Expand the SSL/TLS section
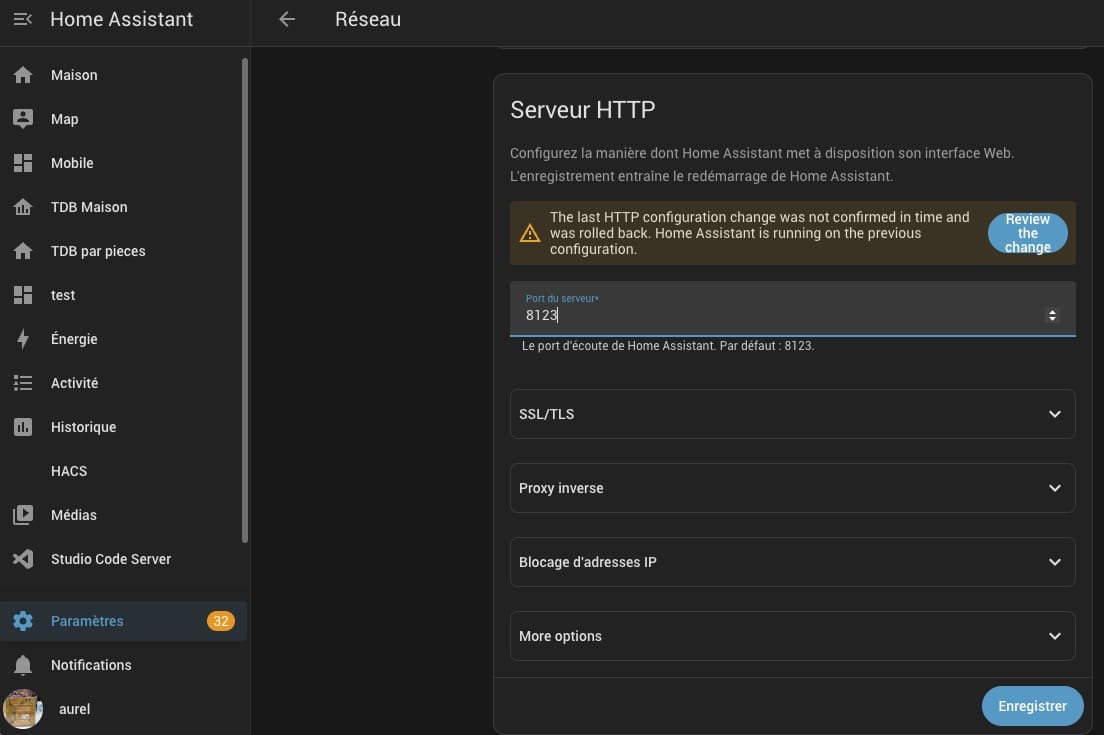 [792, 414]
